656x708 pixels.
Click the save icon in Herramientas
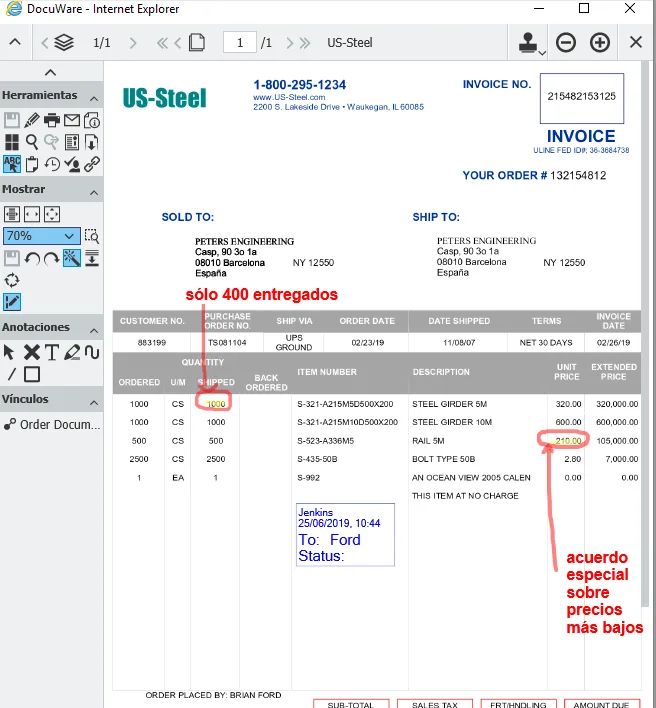click(12, 120)
